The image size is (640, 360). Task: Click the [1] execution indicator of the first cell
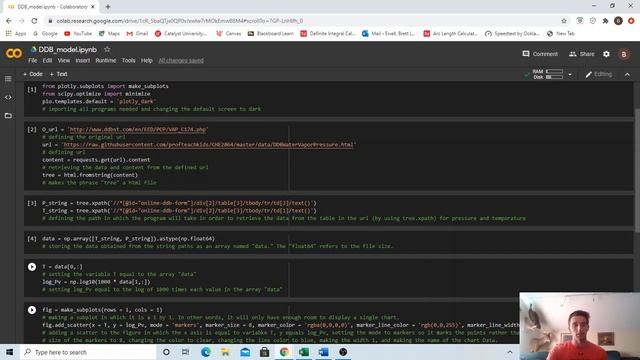click(32, 89)
